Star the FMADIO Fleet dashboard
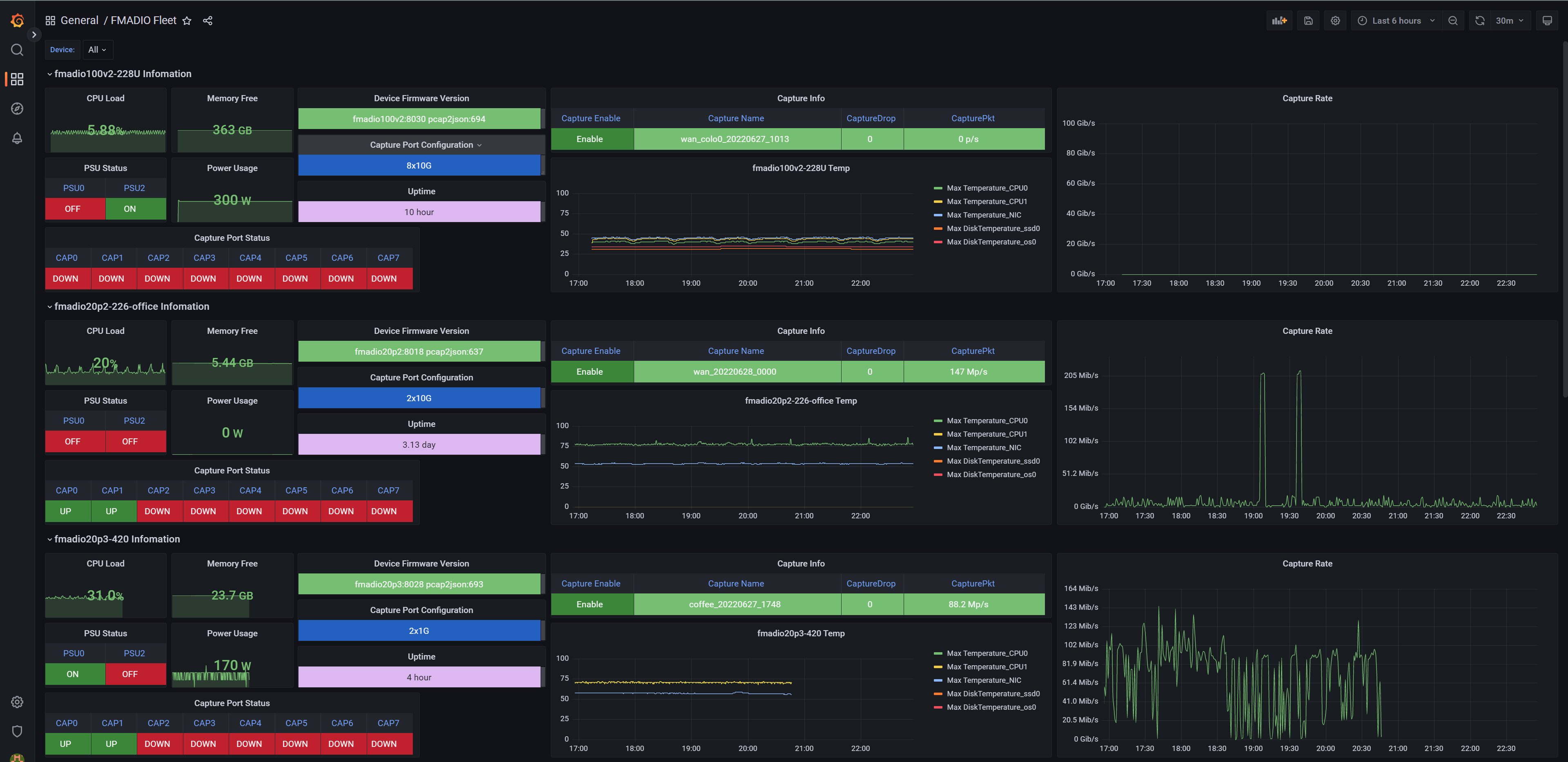 [x=187, y=21]
